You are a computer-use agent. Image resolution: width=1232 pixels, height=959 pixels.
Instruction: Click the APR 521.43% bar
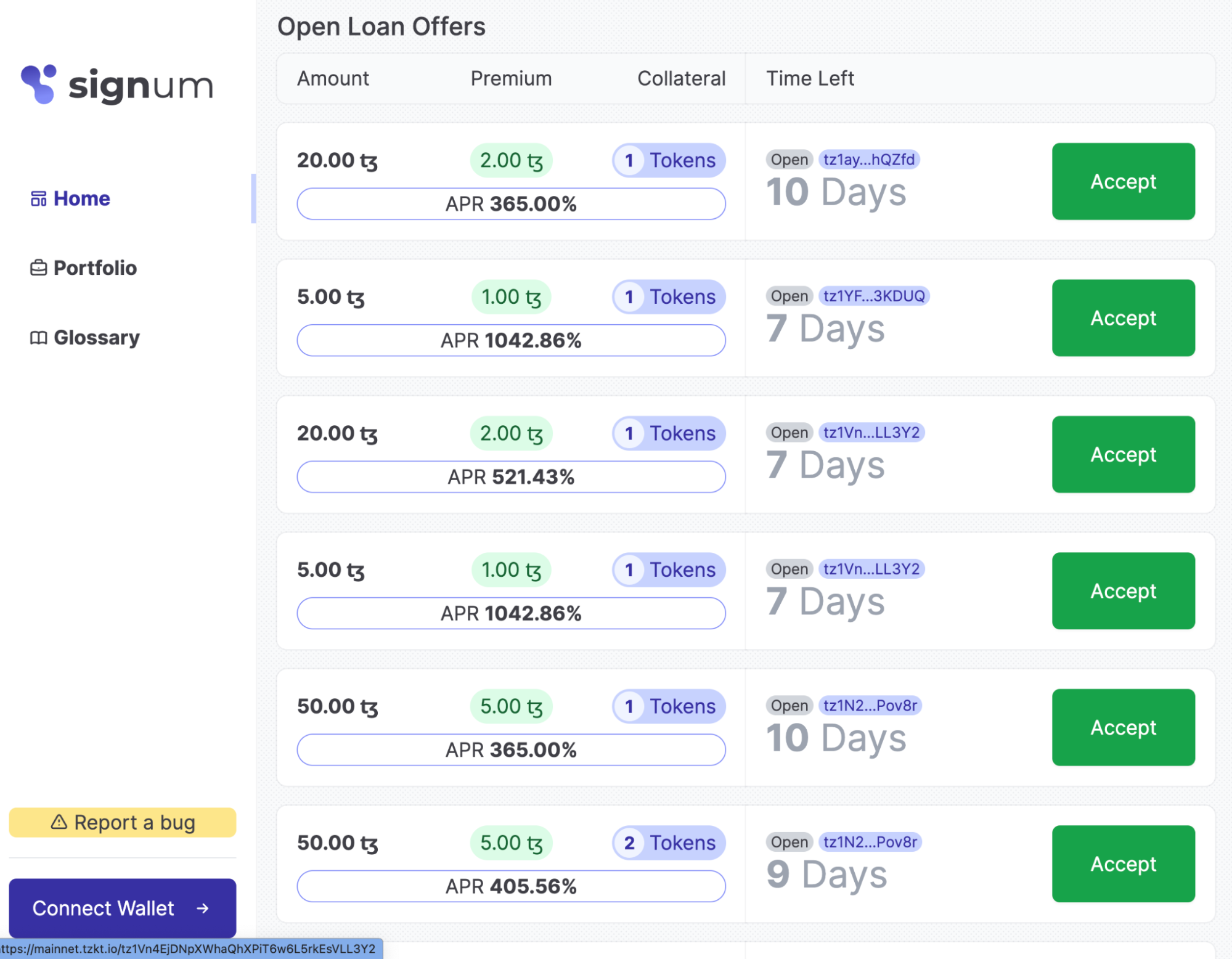[511, 476]
